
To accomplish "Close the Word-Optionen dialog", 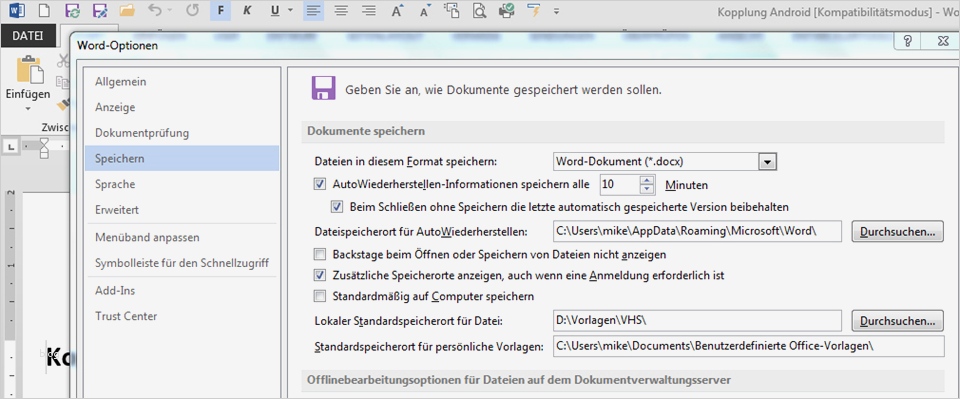I will pyautogui.click(x=943, y=41).
